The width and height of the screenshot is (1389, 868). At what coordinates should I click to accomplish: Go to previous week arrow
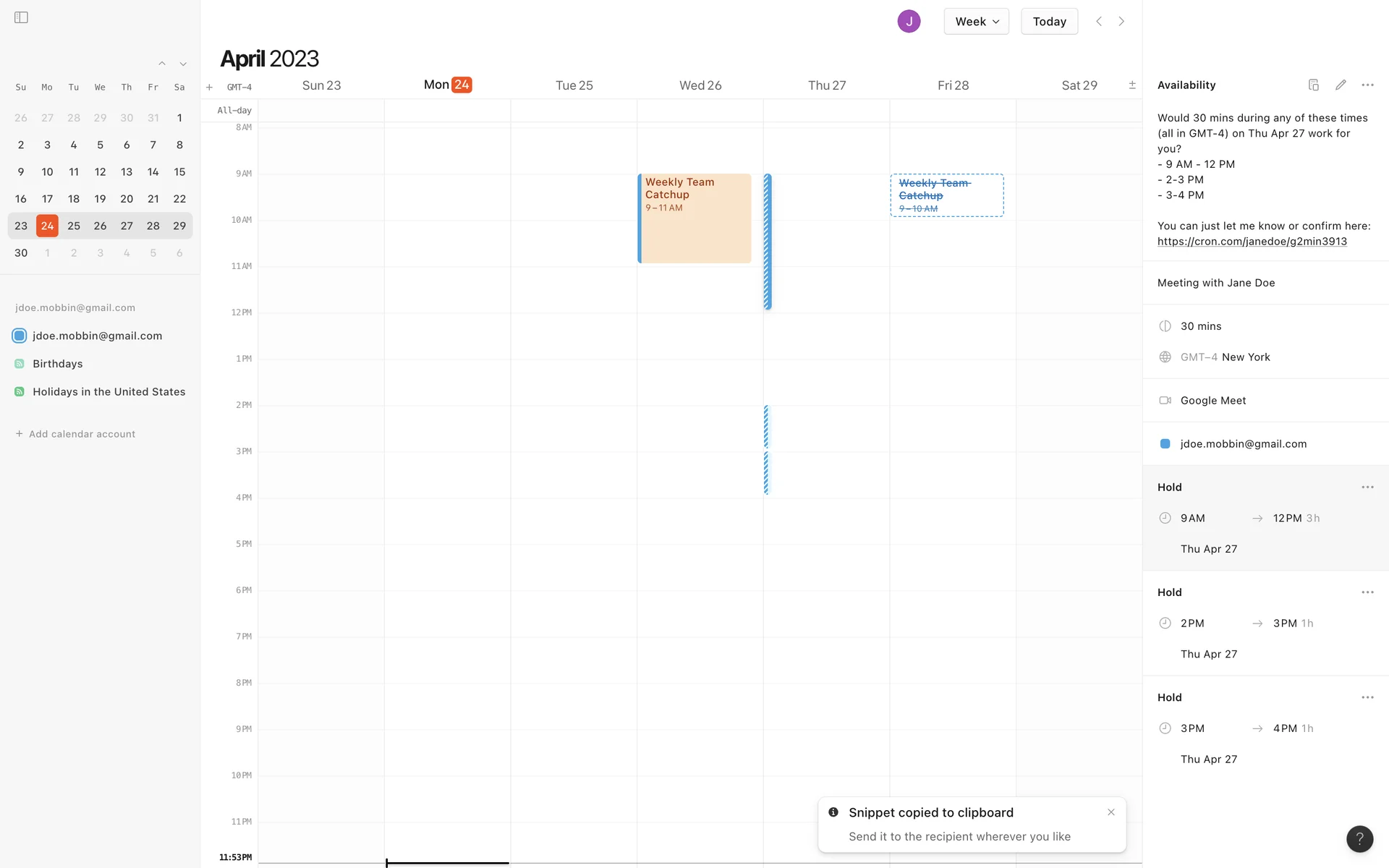[x=1099, y=21]
